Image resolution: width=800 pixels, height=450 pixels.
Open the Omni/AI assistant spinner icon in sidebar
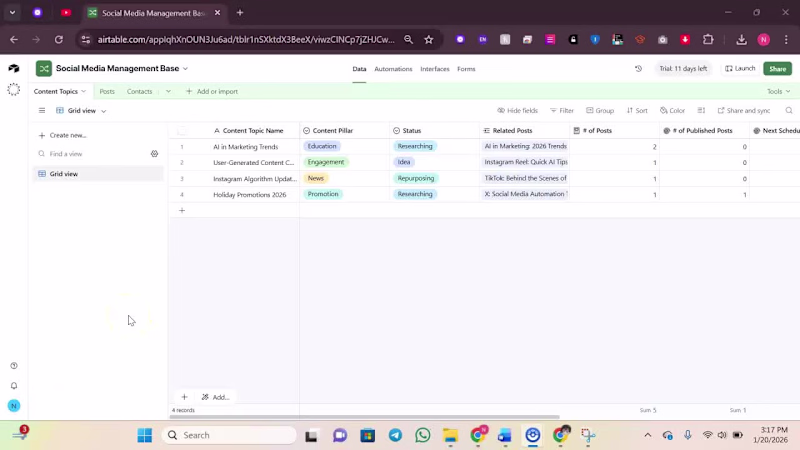pyautogui.click(x=14, y=89)
